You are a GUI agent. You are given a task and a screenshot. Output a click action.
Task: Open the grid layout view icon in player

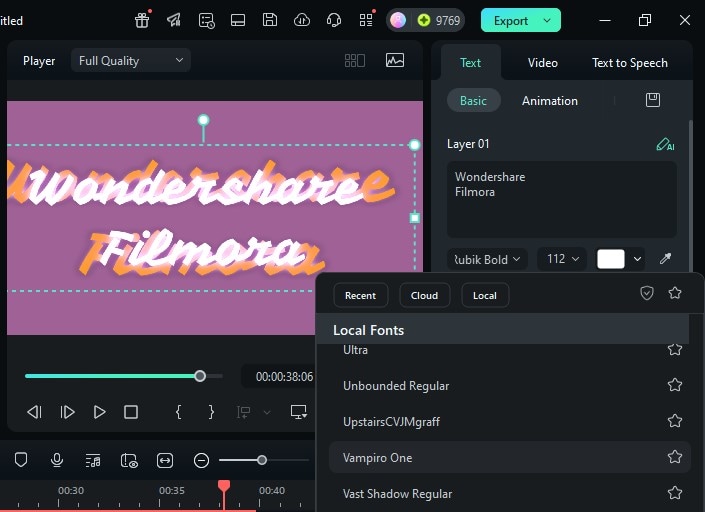click(355, 60)
